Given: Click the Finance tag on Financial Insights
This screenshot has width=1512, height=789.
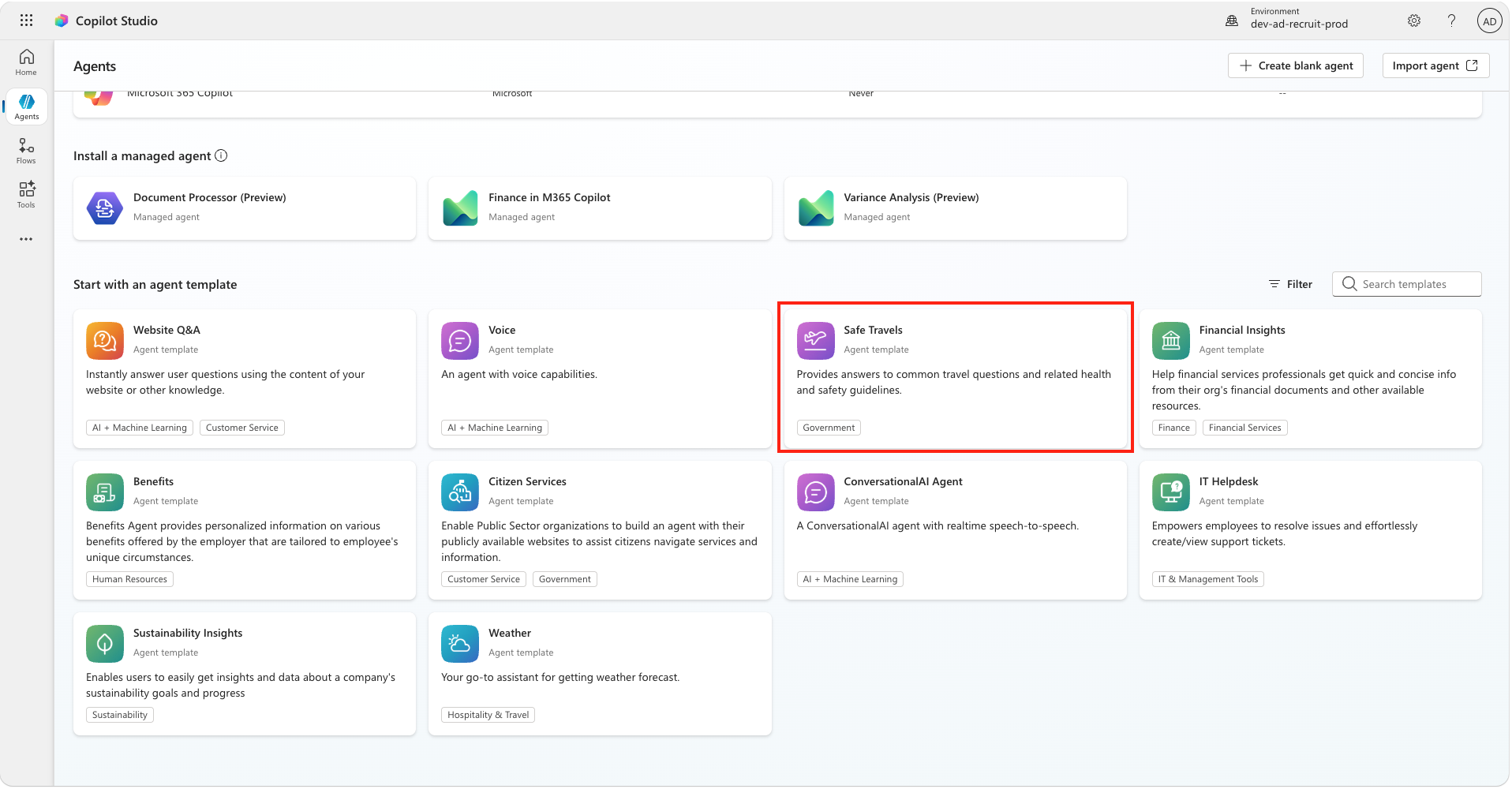Looking at the screenshot, I should click(x=1174, y=428).
